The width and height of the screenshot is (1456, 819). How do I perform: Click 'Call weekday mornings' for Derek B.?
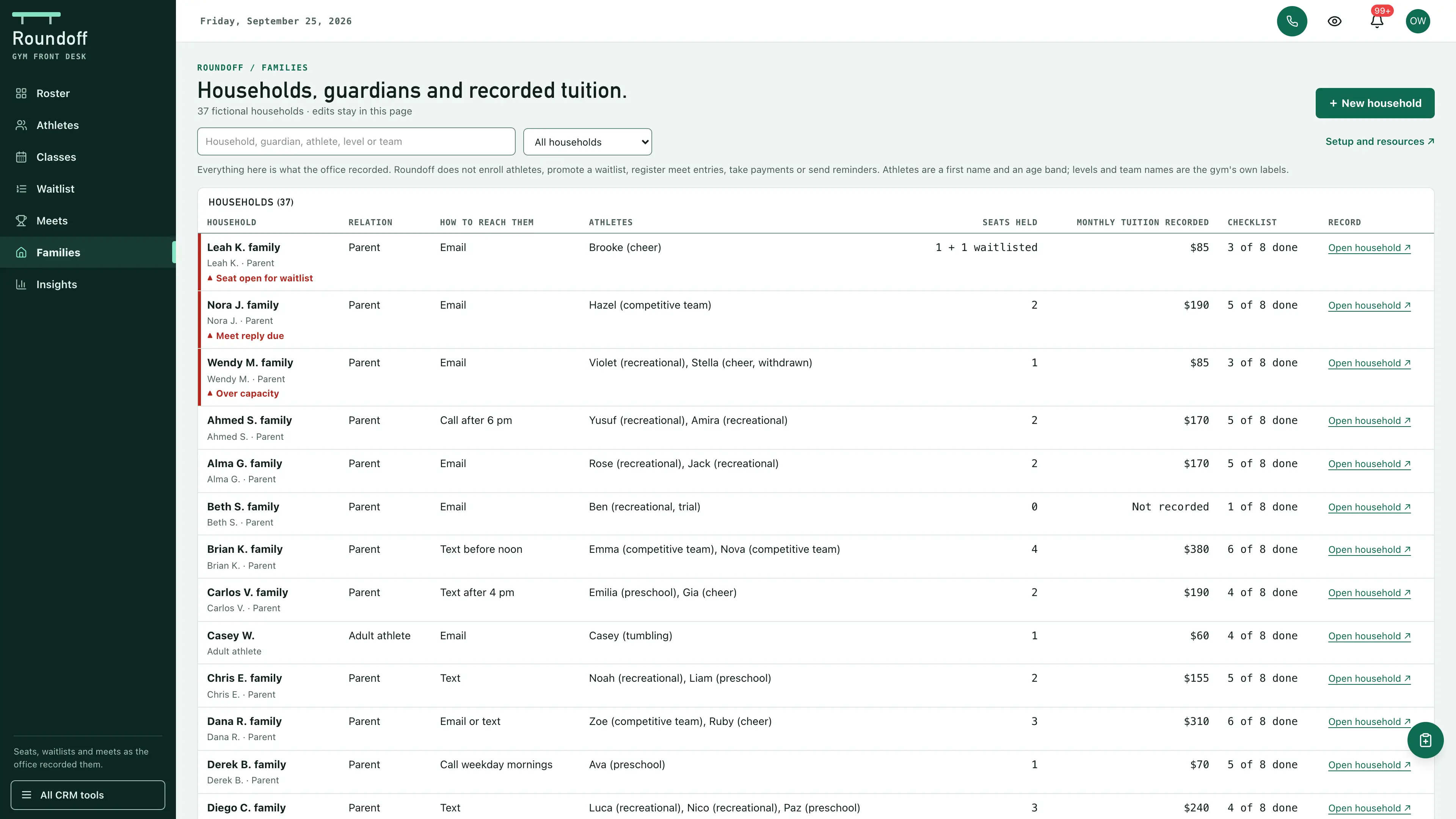[496, 764]
